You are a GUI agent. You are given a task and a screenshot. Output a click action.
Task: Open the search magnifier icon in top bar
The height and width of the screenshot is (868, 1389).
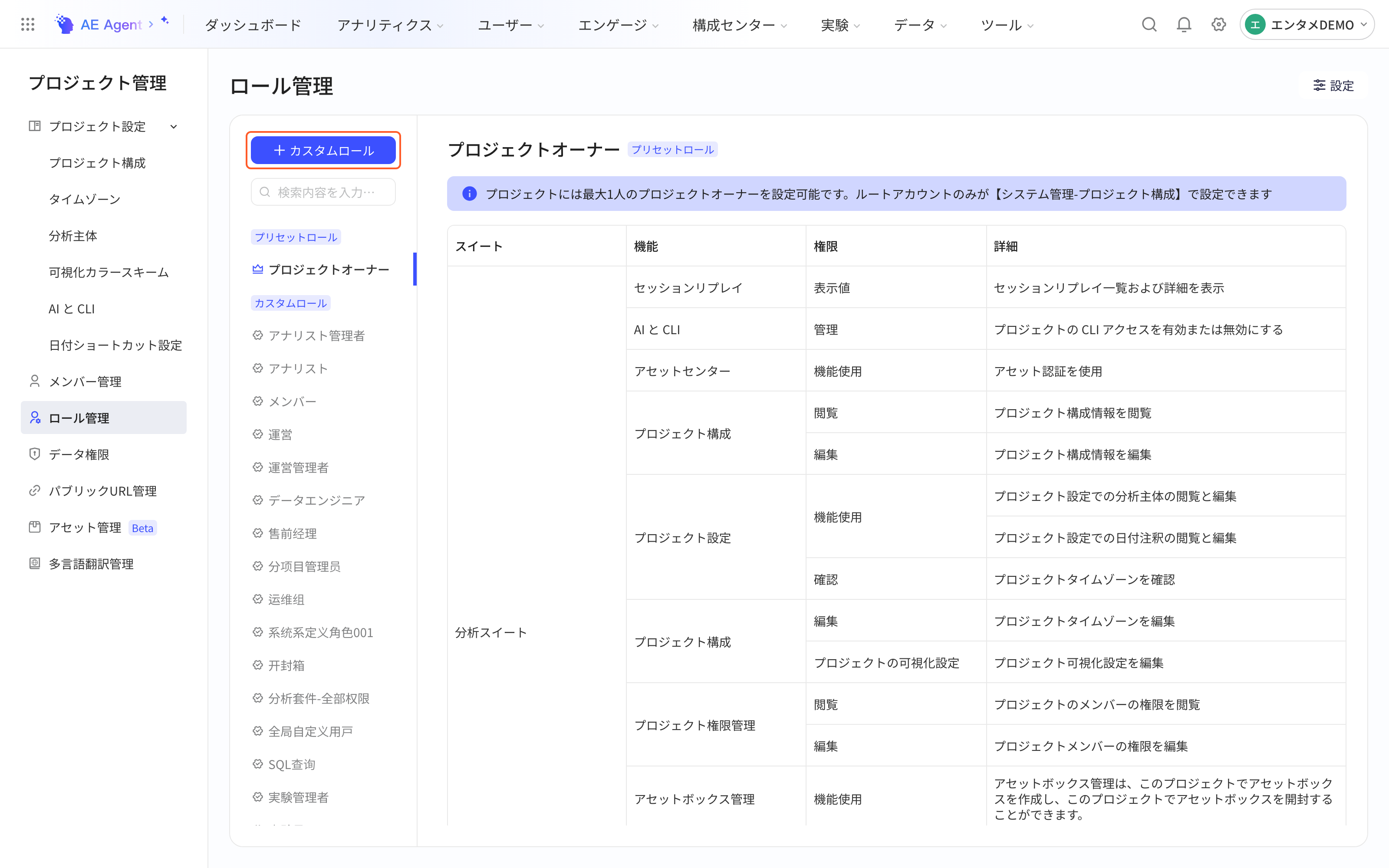tap(1149, 24)
